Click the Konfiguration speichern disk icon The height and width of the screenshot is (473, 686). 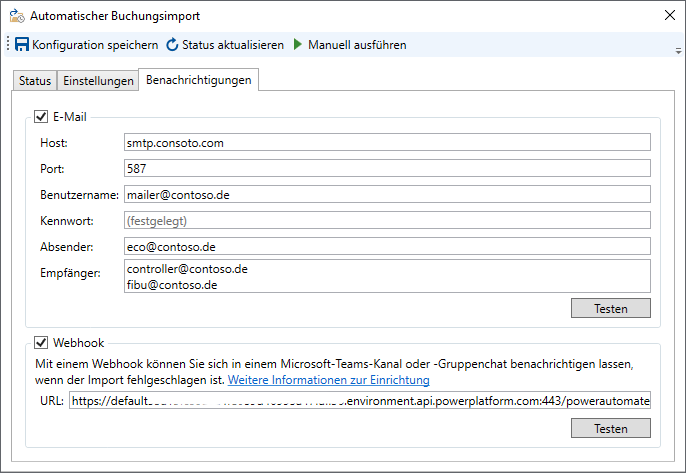[22, 45]
